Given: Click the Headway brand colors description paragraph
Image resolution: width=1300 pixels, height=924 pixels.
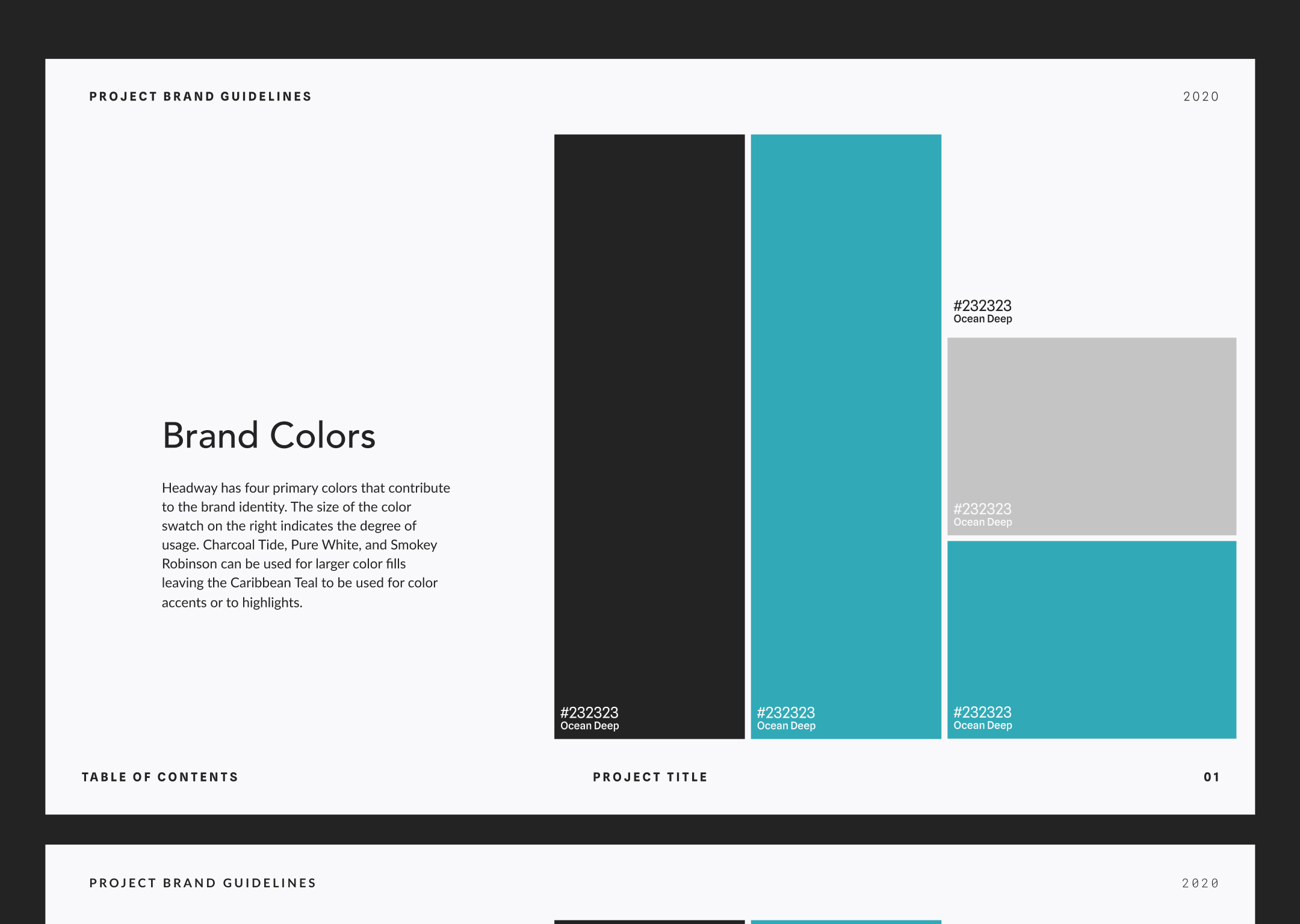Looking at the screenshot, I should coord(306,544).
